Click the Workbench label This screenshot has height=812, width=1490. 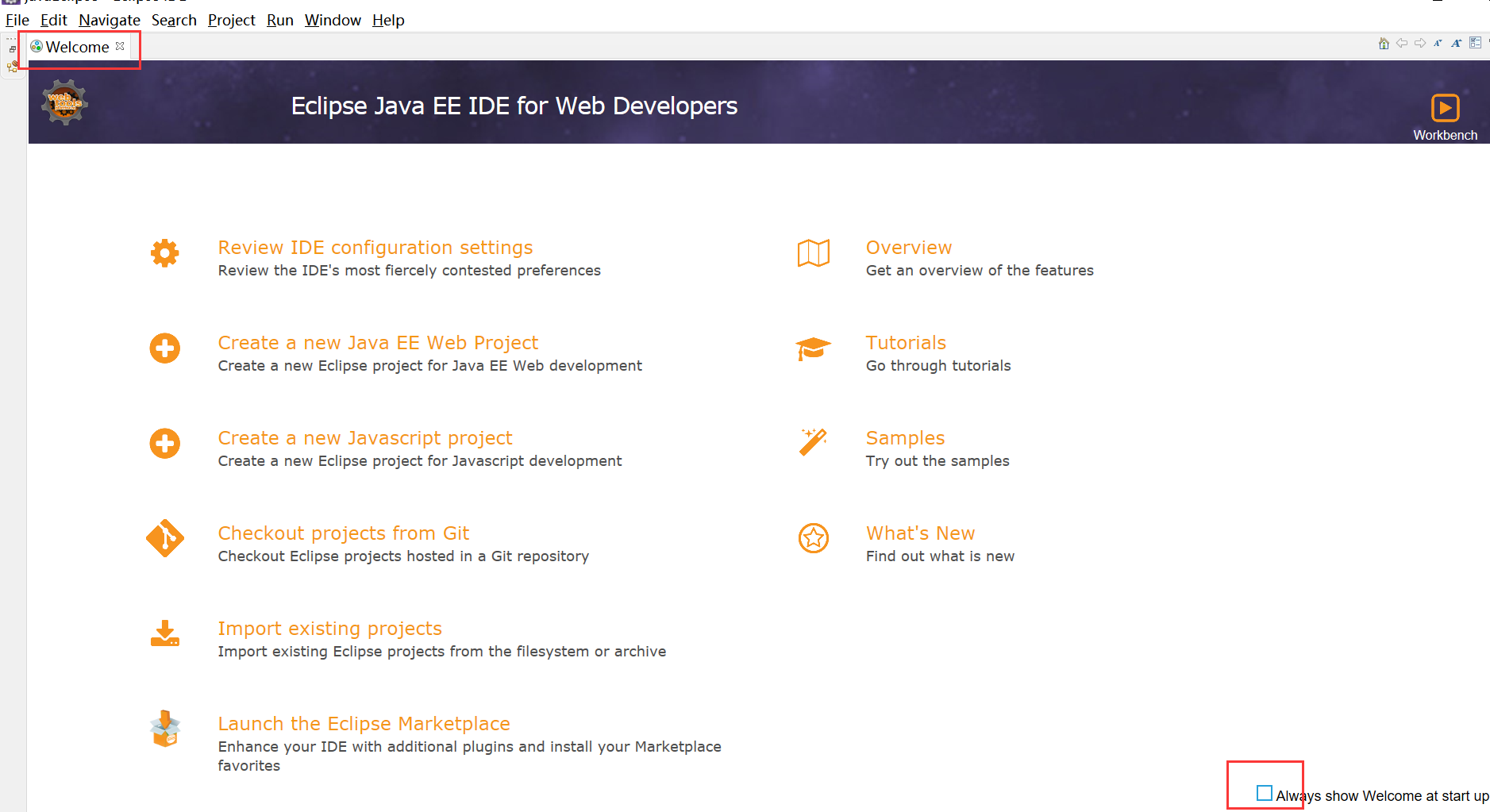coord(1445,135)
